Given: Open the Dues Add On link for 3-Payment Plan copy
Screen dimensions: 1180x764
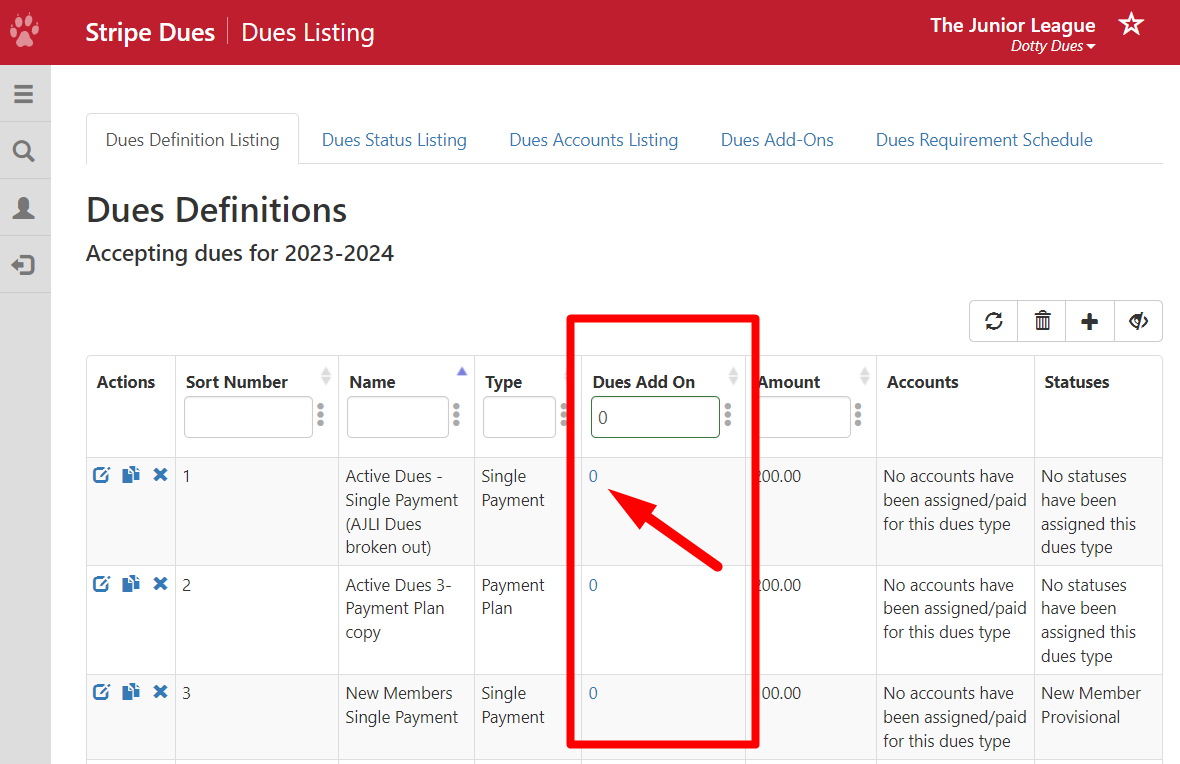Looking at the screenshot, I should 593,586.
